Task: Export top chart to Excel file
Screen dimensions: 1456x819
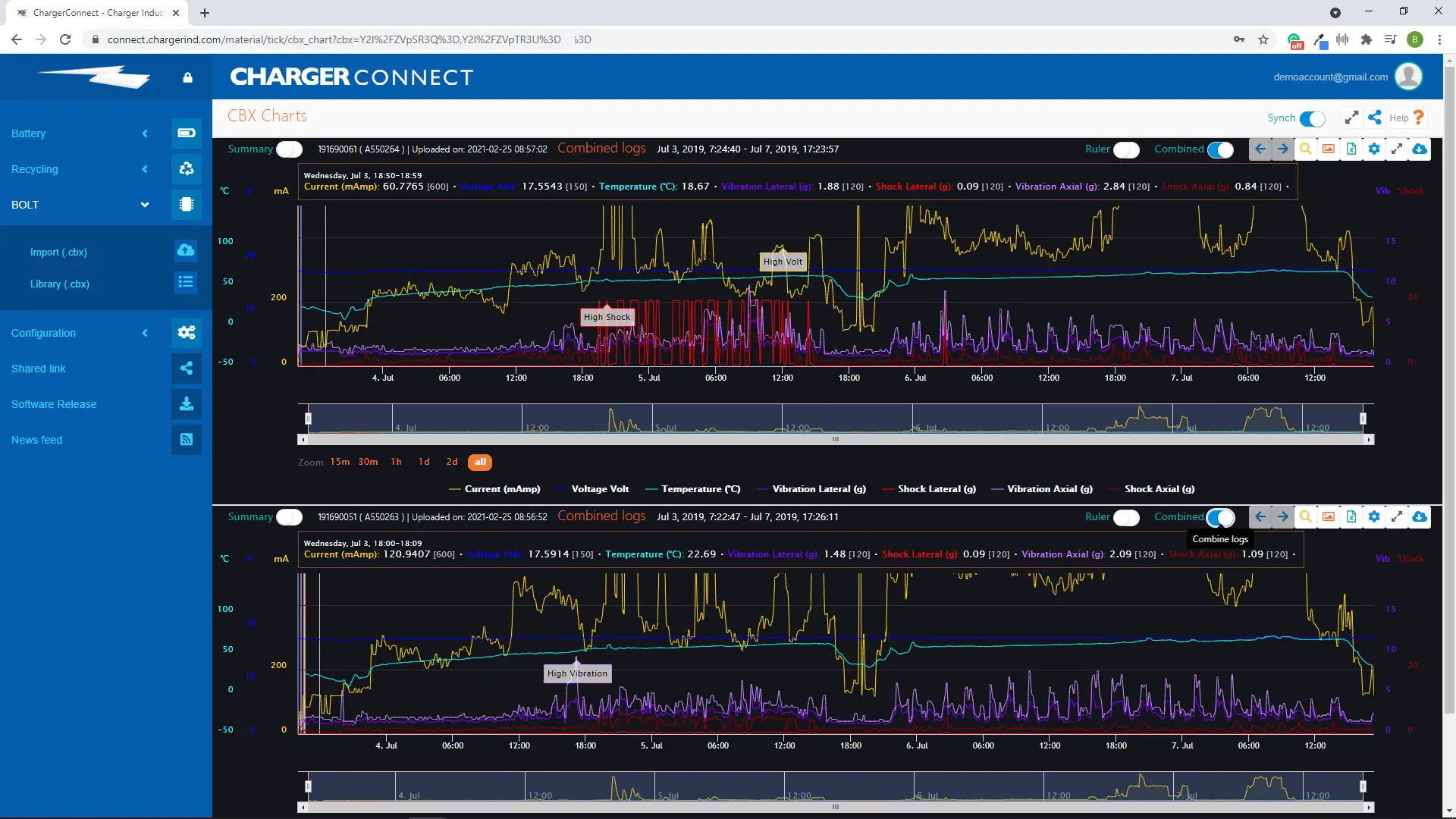Action: click(1351, 149)
